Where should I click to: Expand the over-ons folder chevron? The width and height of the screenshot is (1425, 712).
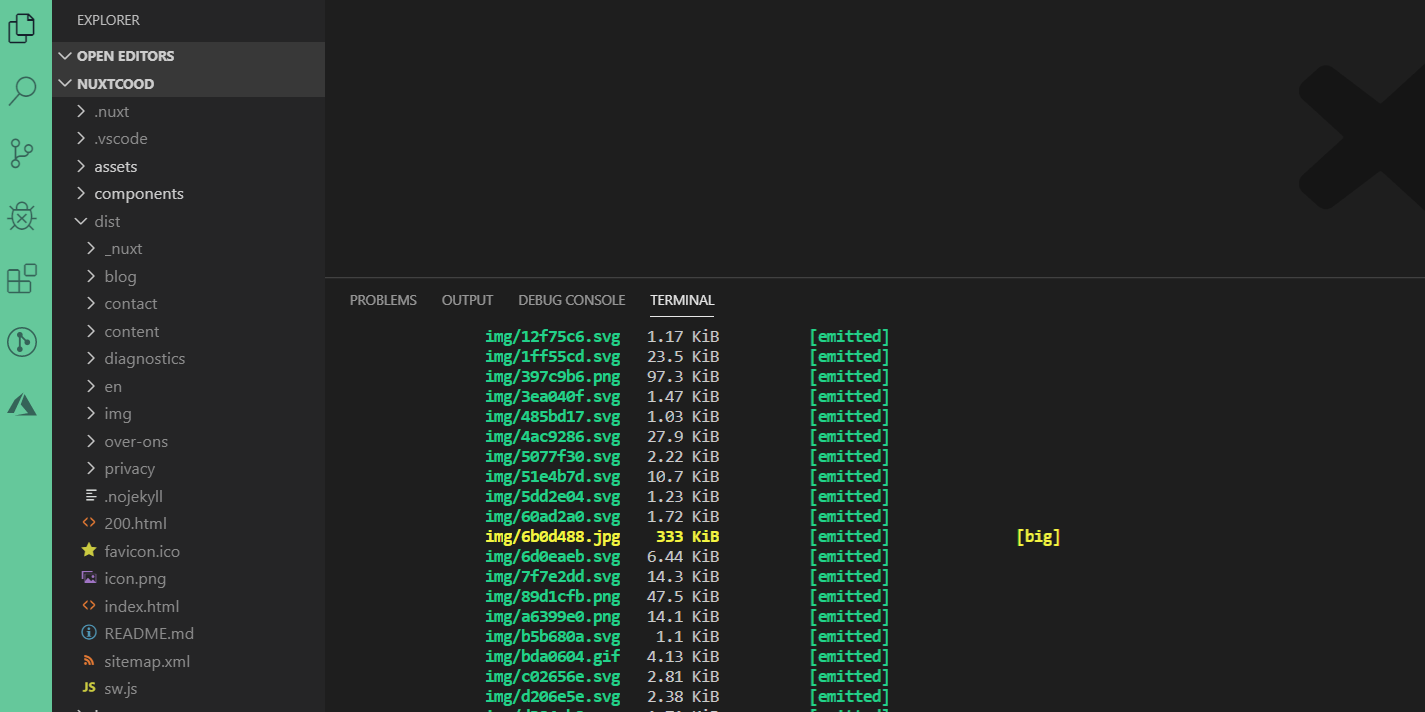tap(91, 441)
